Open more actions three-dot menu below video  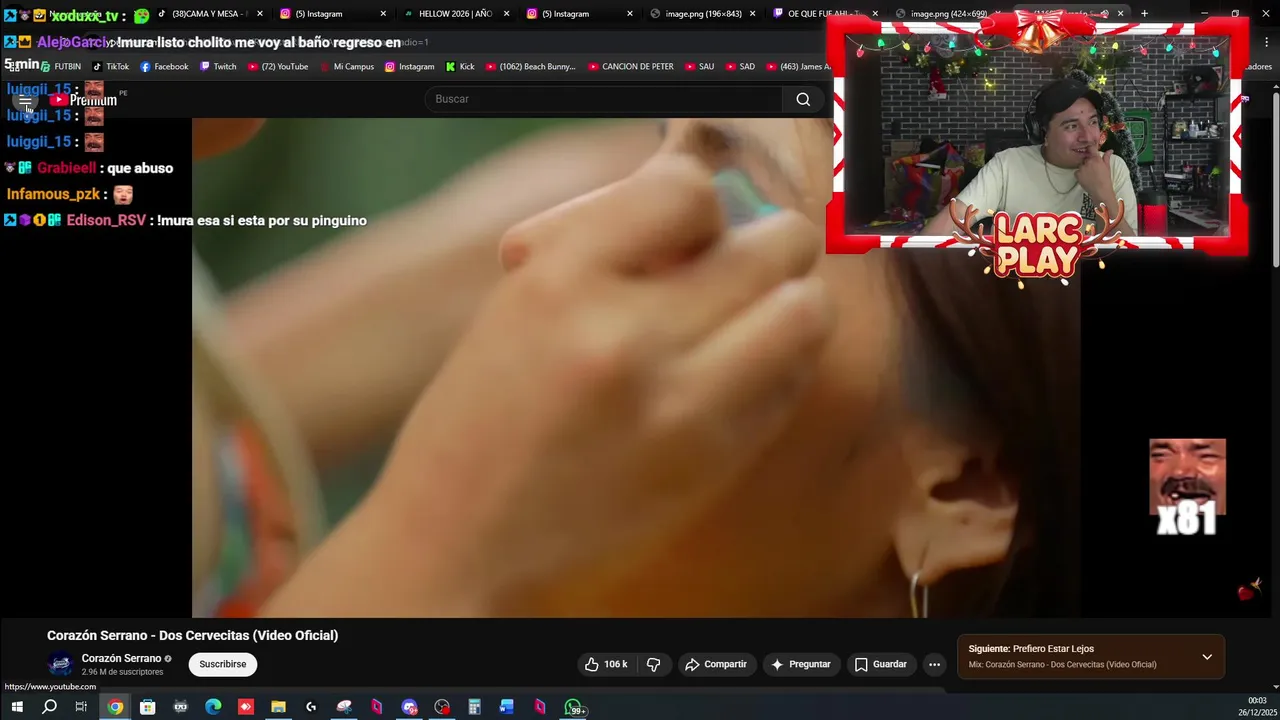click(934, 664)
